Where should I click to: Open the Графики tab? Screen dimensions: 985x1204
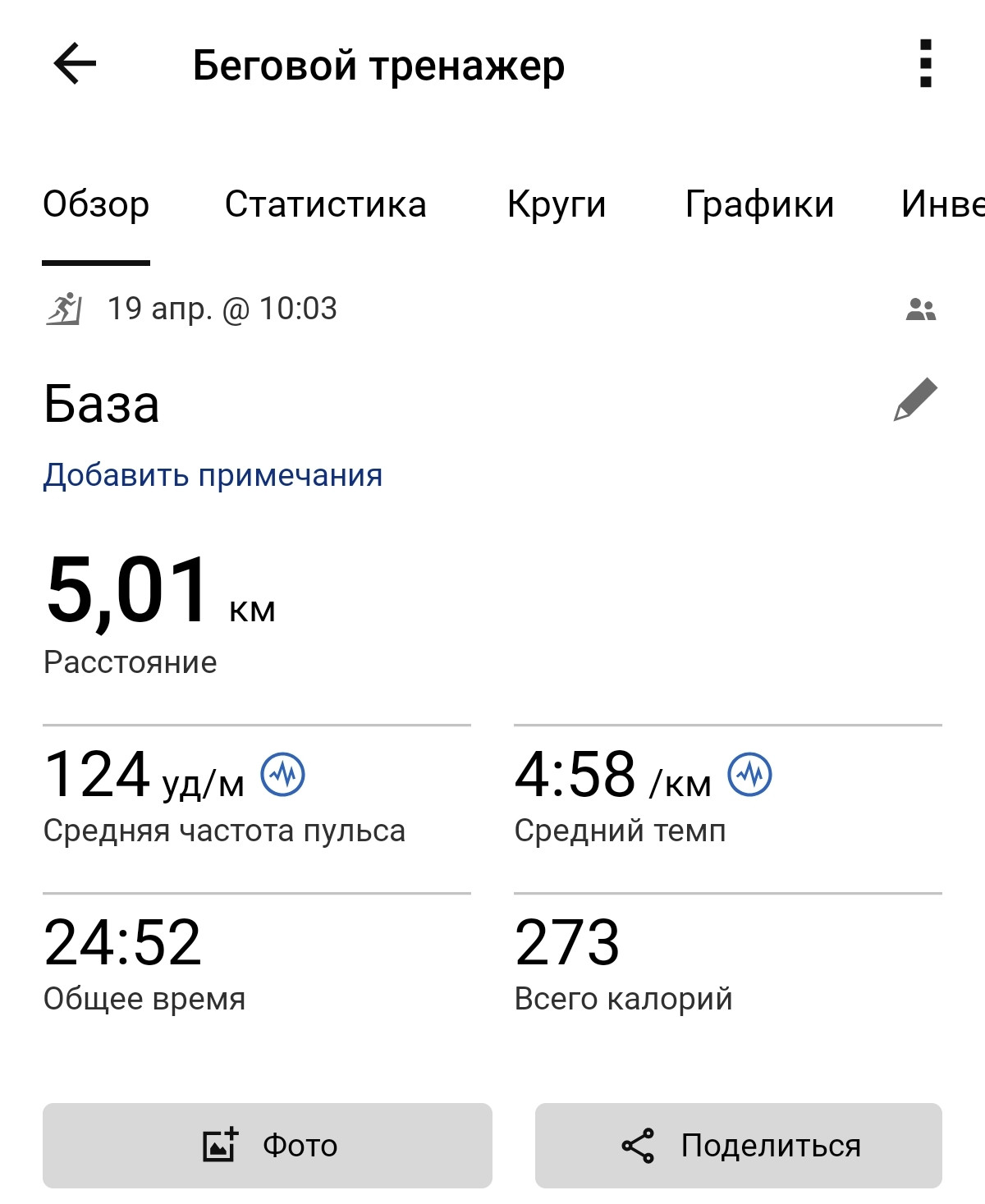pos(759,204)
